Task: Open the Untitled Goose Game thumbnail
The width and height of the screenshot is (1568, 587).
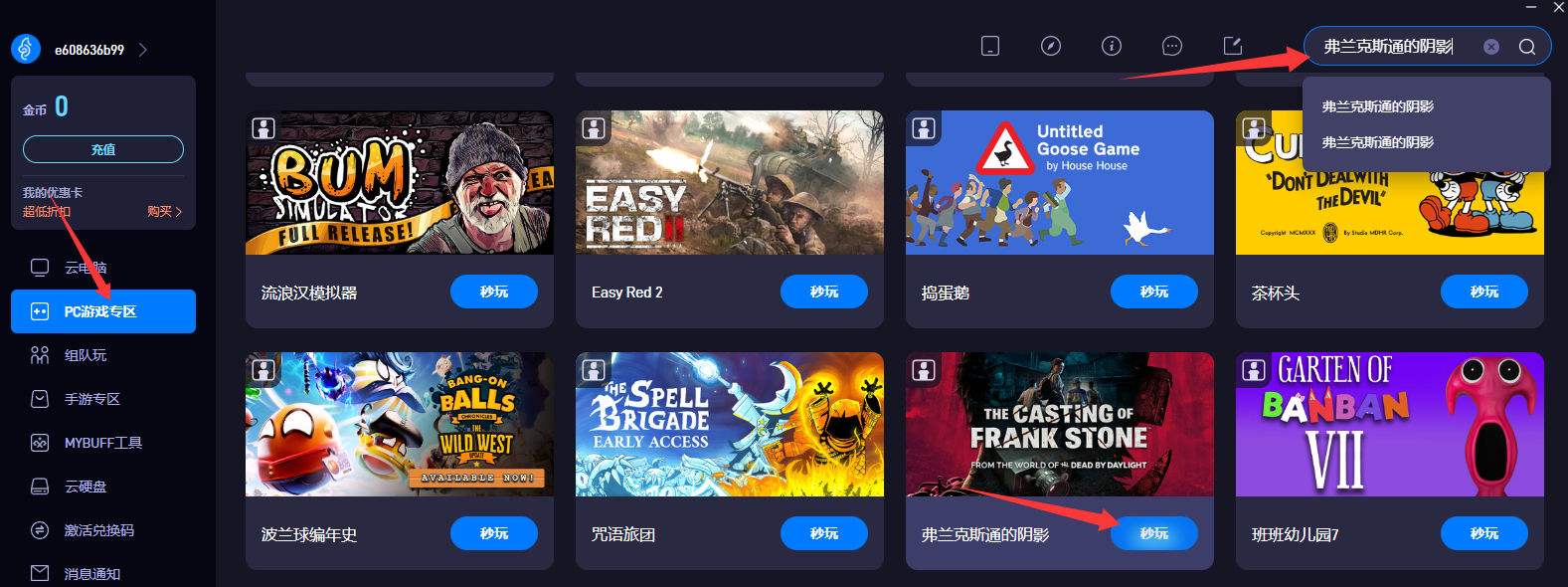Action: (x=1060, y=182)
